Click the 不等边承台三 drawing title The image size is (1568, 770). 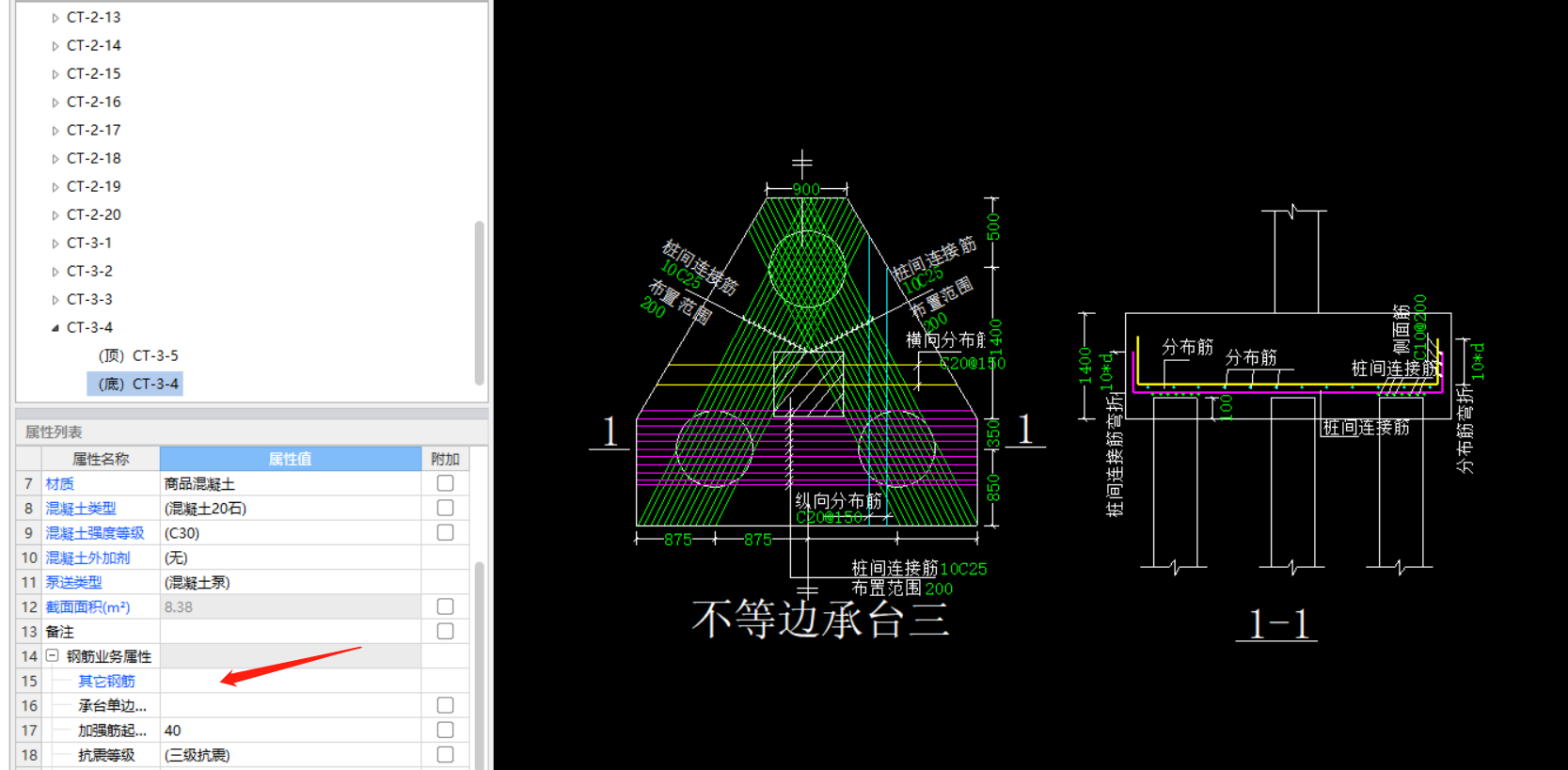(x=821, y=620)
